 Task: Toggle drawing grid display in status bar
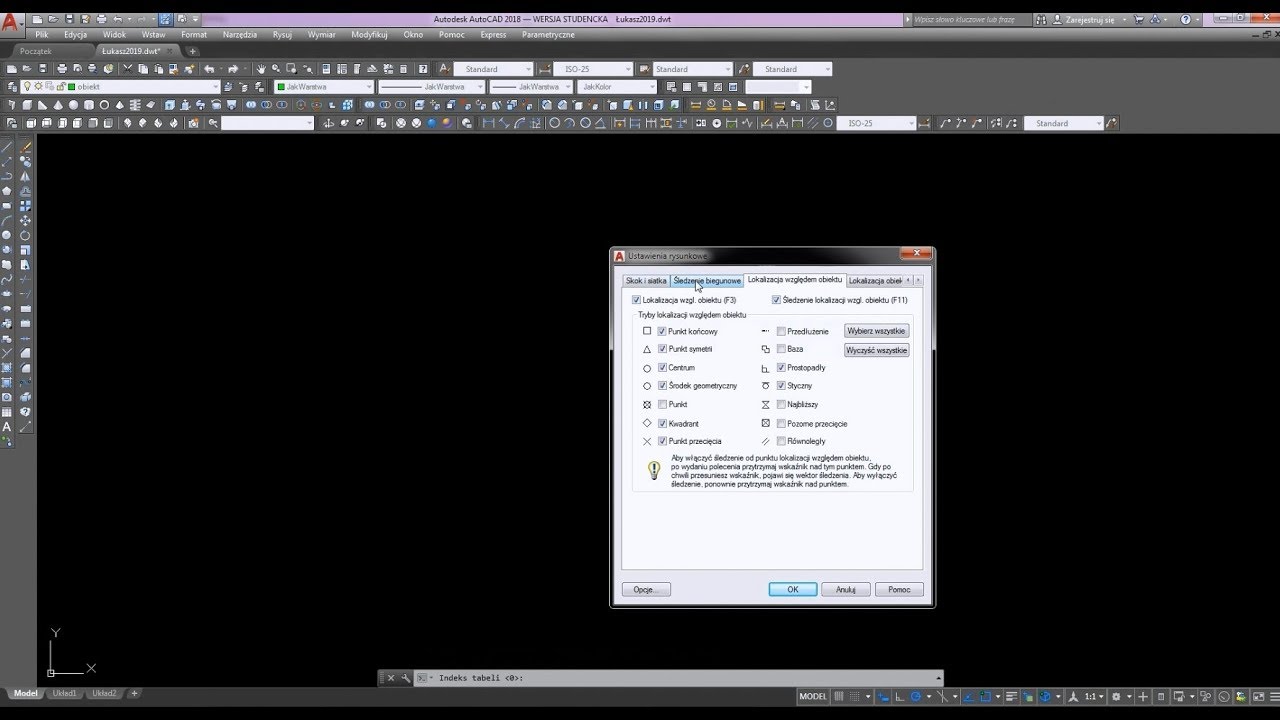coord(839,696)
